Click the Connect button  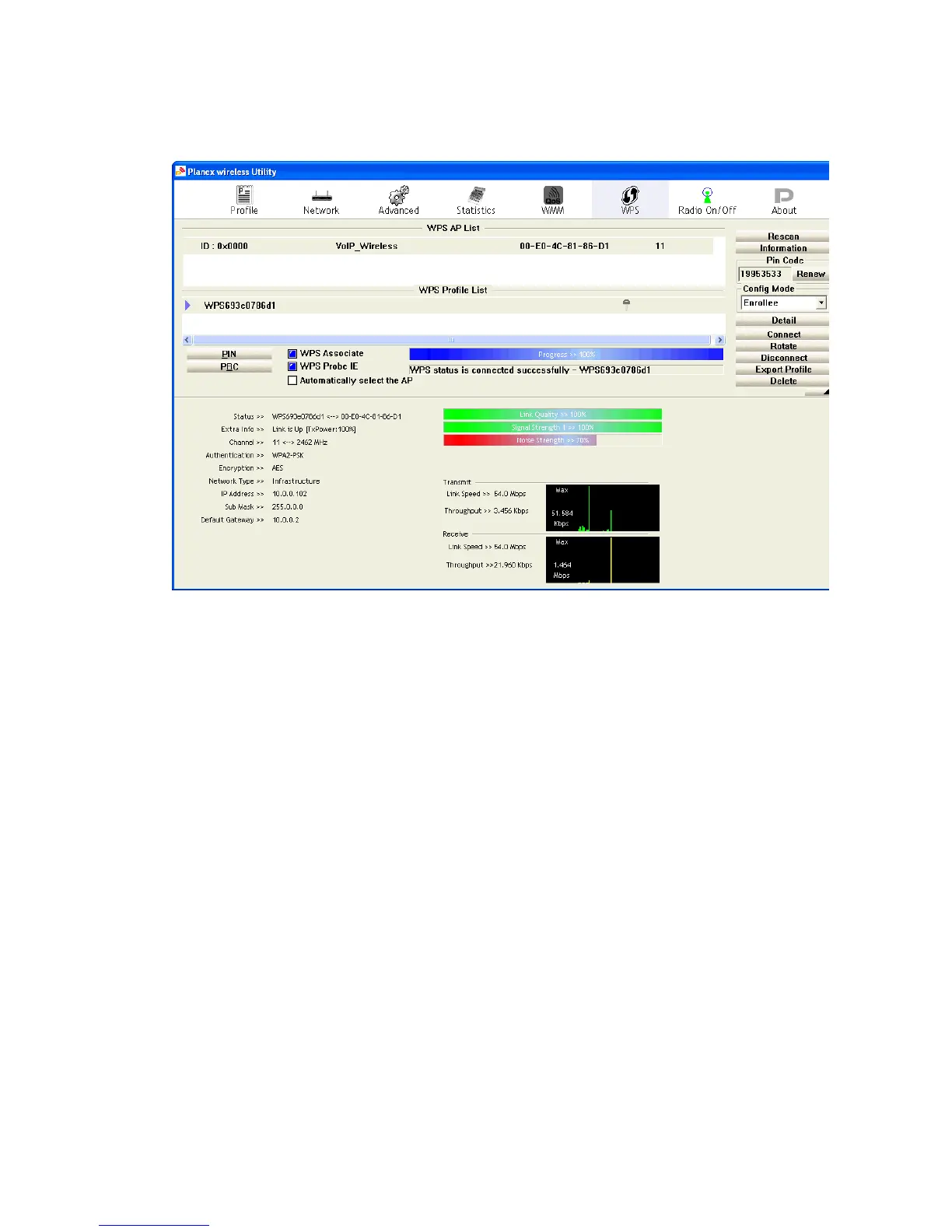point(782,334)
